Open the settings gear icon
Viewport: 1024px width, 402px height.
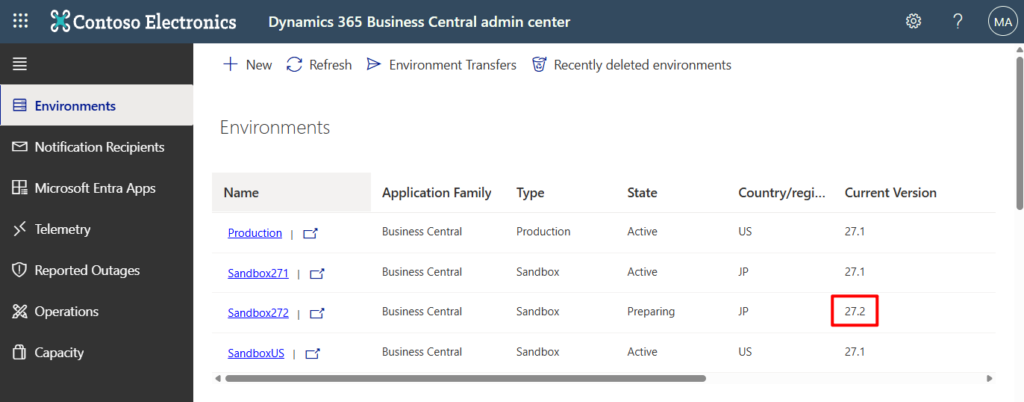click(913, 21)
